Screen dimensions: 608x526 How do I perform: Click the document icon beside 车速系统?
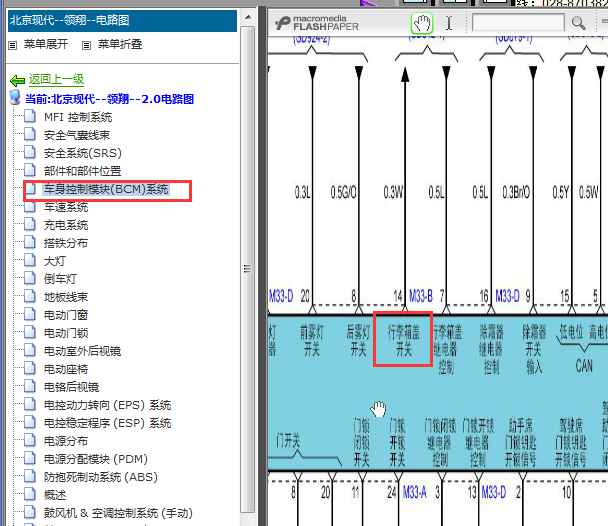(x=30, y=208)
